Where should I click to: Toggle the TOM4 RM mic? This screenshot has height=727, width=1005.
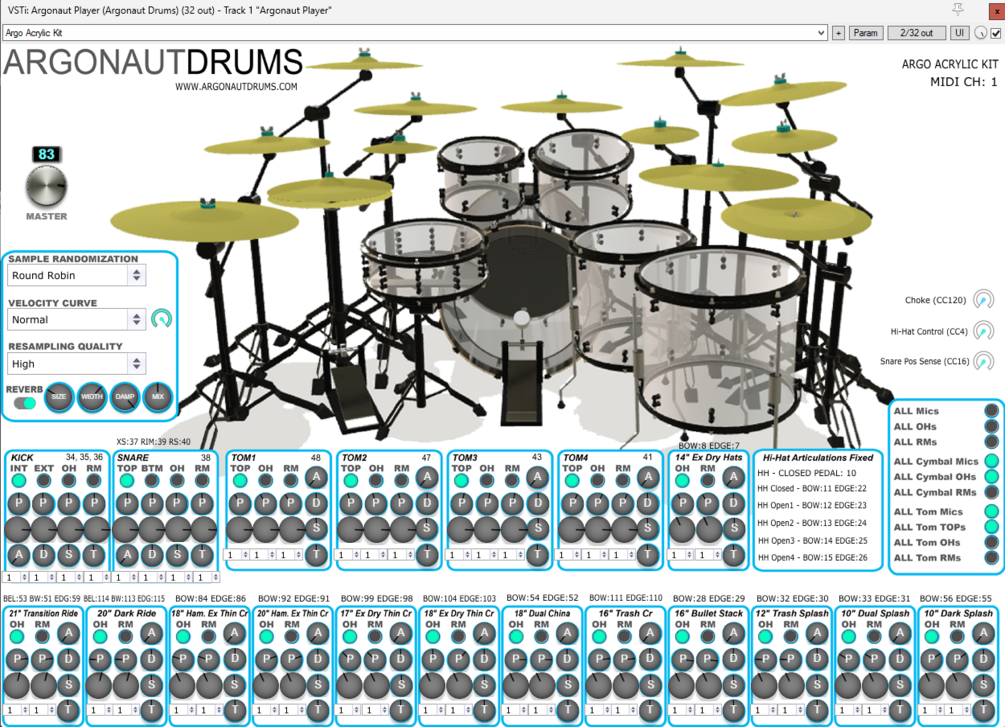[622, 481]
